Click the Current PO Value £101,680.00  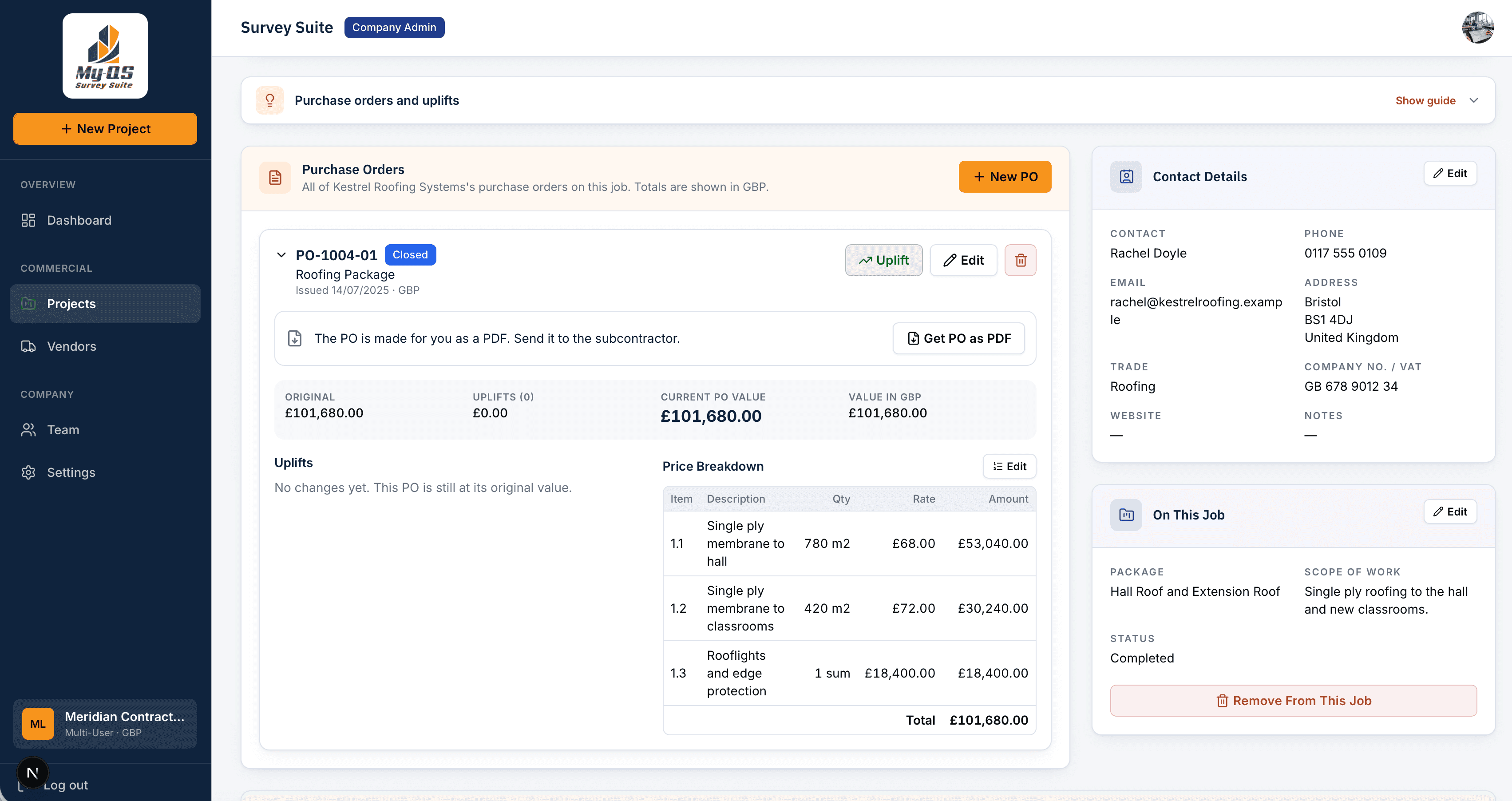pos(711,416)
